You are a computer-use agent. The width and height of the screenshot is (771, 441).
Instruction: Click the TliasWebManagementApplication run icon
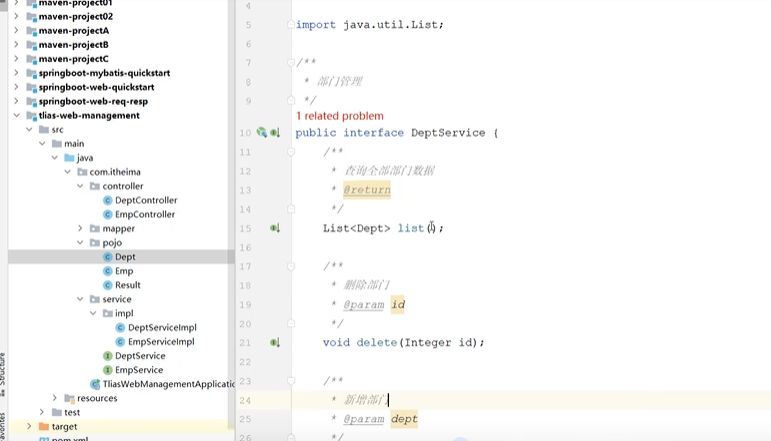tap(95, 384)
